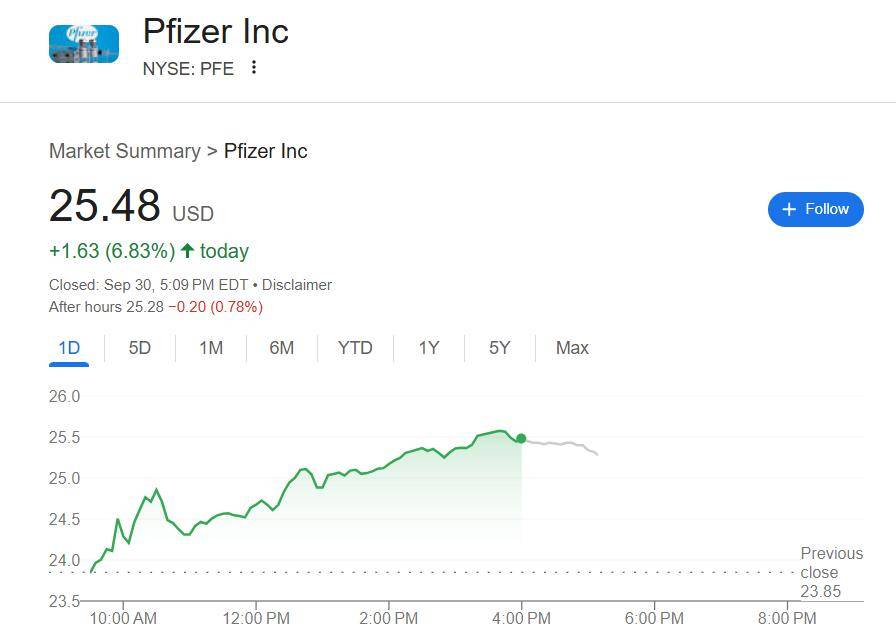The image size is (896, 640).
Task: Click the green up arrow beside today
Action: [187, 251]
